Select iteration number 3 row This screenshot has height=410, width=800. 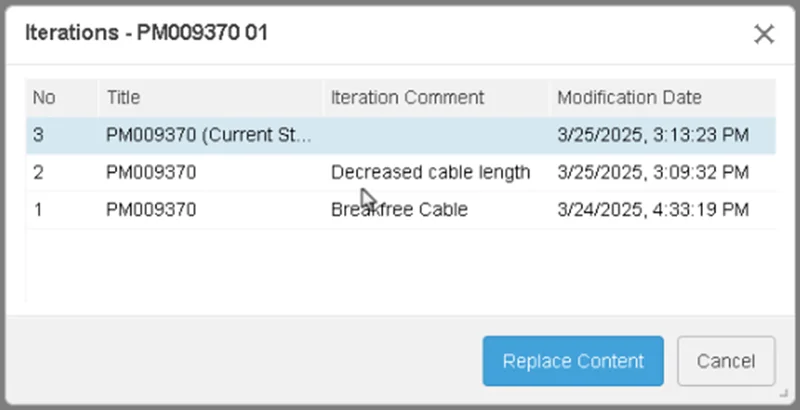pyautogui.click(x=39, y=135)
